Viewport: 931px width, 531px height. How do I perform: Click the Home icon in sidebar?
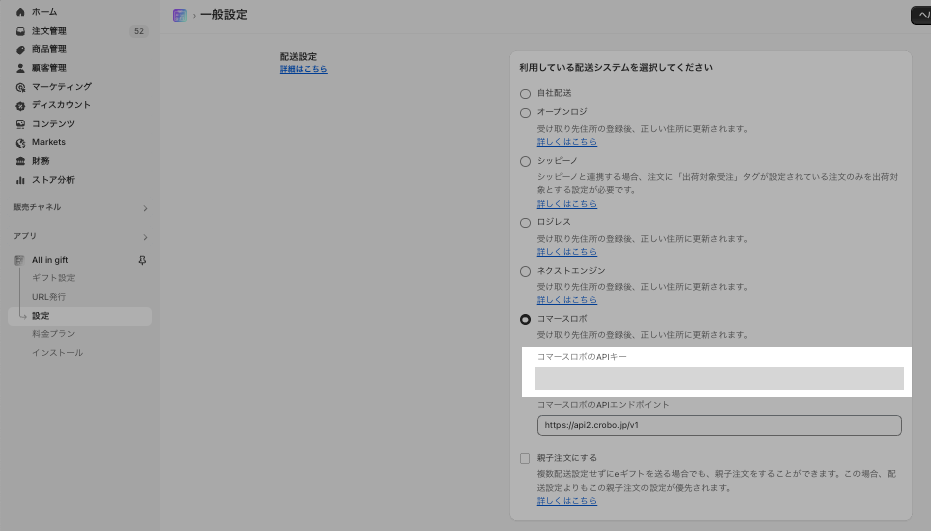[x=20, y=12]
